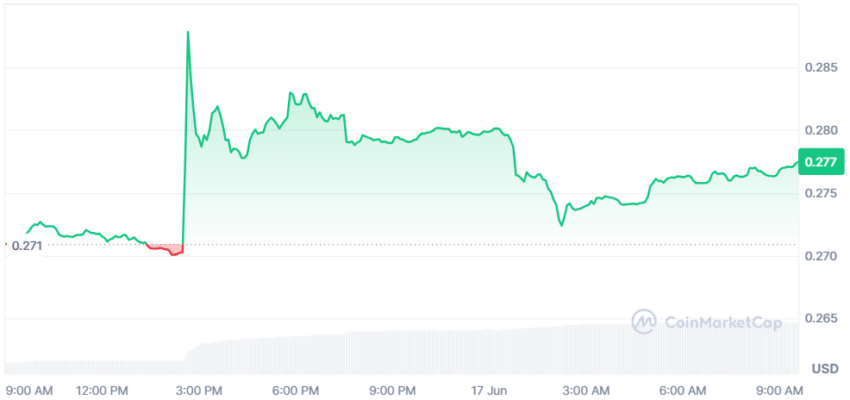Select the green 0.277 current price tag
The image size is (850, 400).
(821, 162)
